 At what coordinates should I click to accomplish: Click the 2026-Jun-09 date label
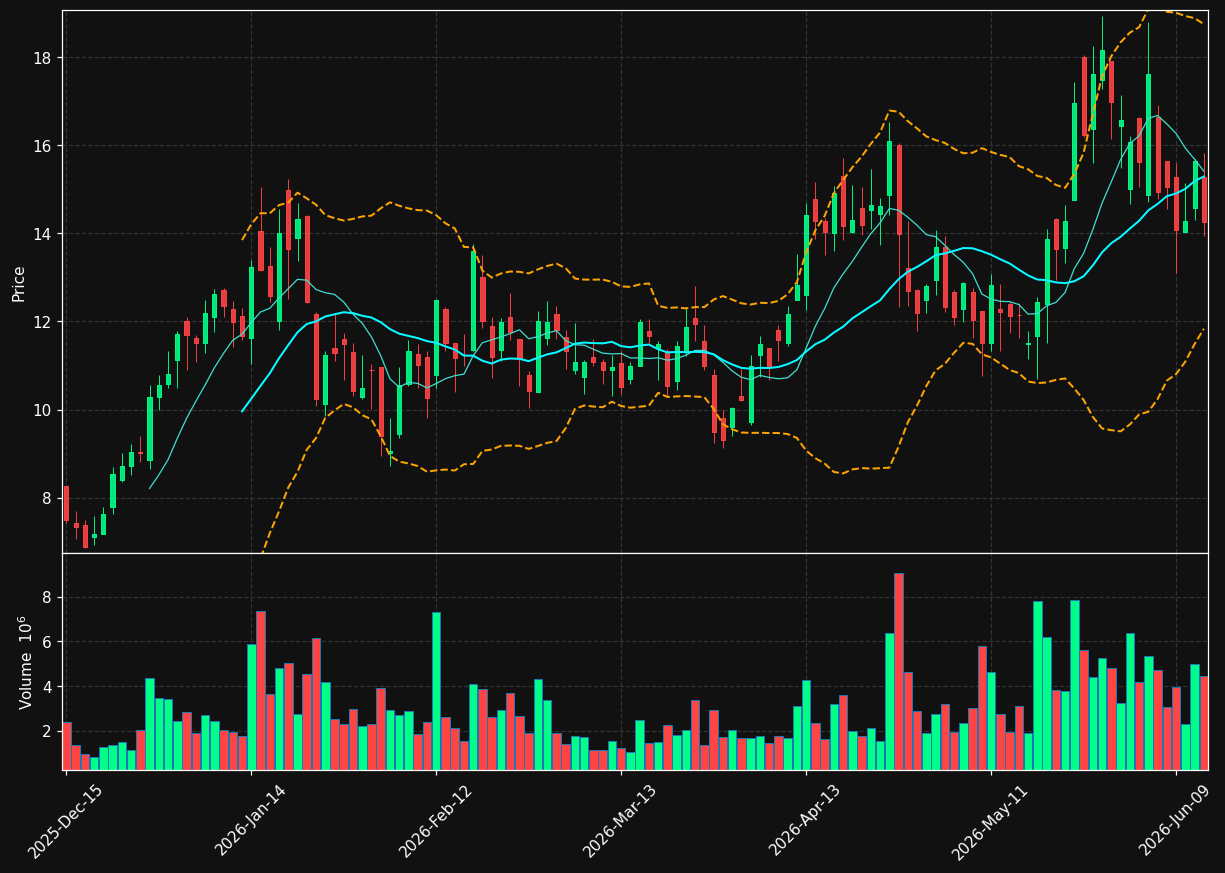click(1176, 821)
